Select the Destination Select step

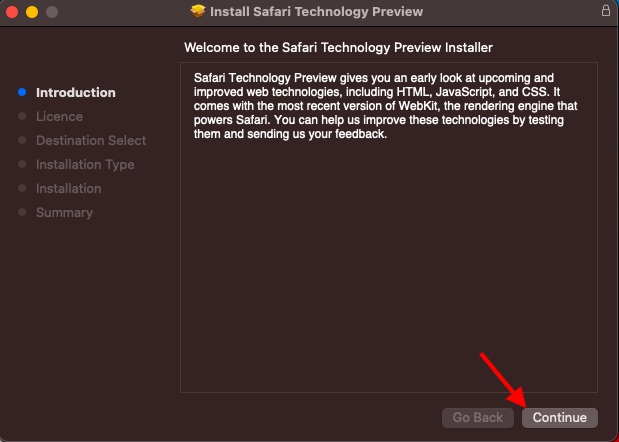(x=91, y=140)
